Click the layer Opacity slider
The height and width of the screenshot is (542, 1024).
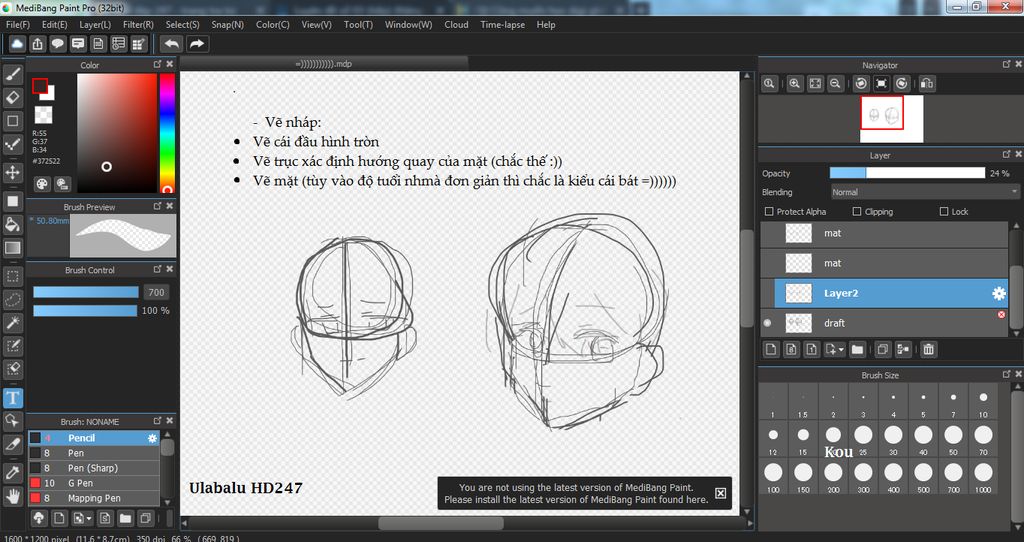(x=907, y=173)
